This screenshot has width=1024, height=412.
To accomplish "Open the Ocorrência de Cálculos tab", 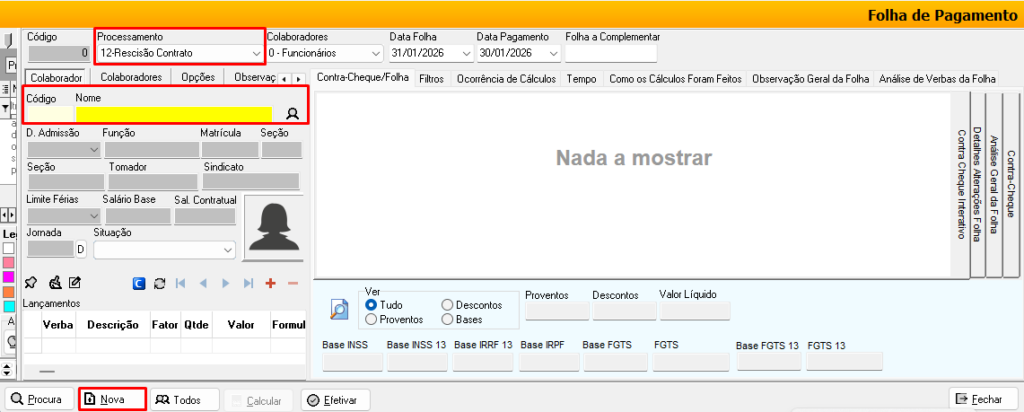I will point(507,78).
